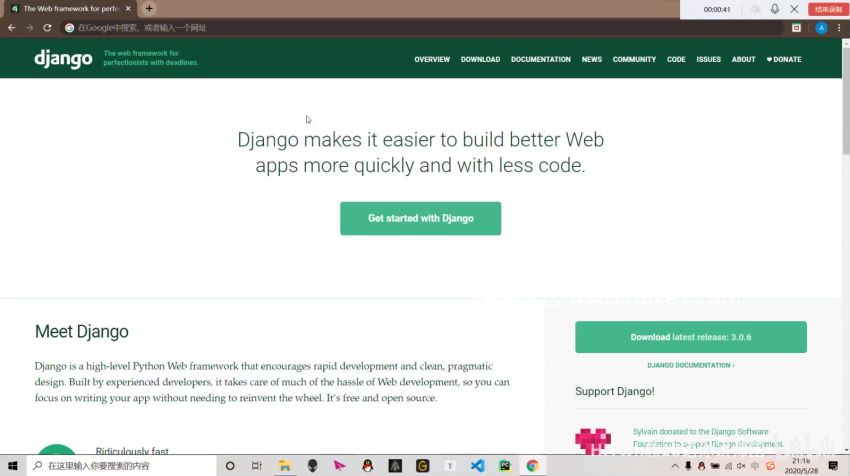Click Download latest release 3.0.6 button

click(691, 337)
